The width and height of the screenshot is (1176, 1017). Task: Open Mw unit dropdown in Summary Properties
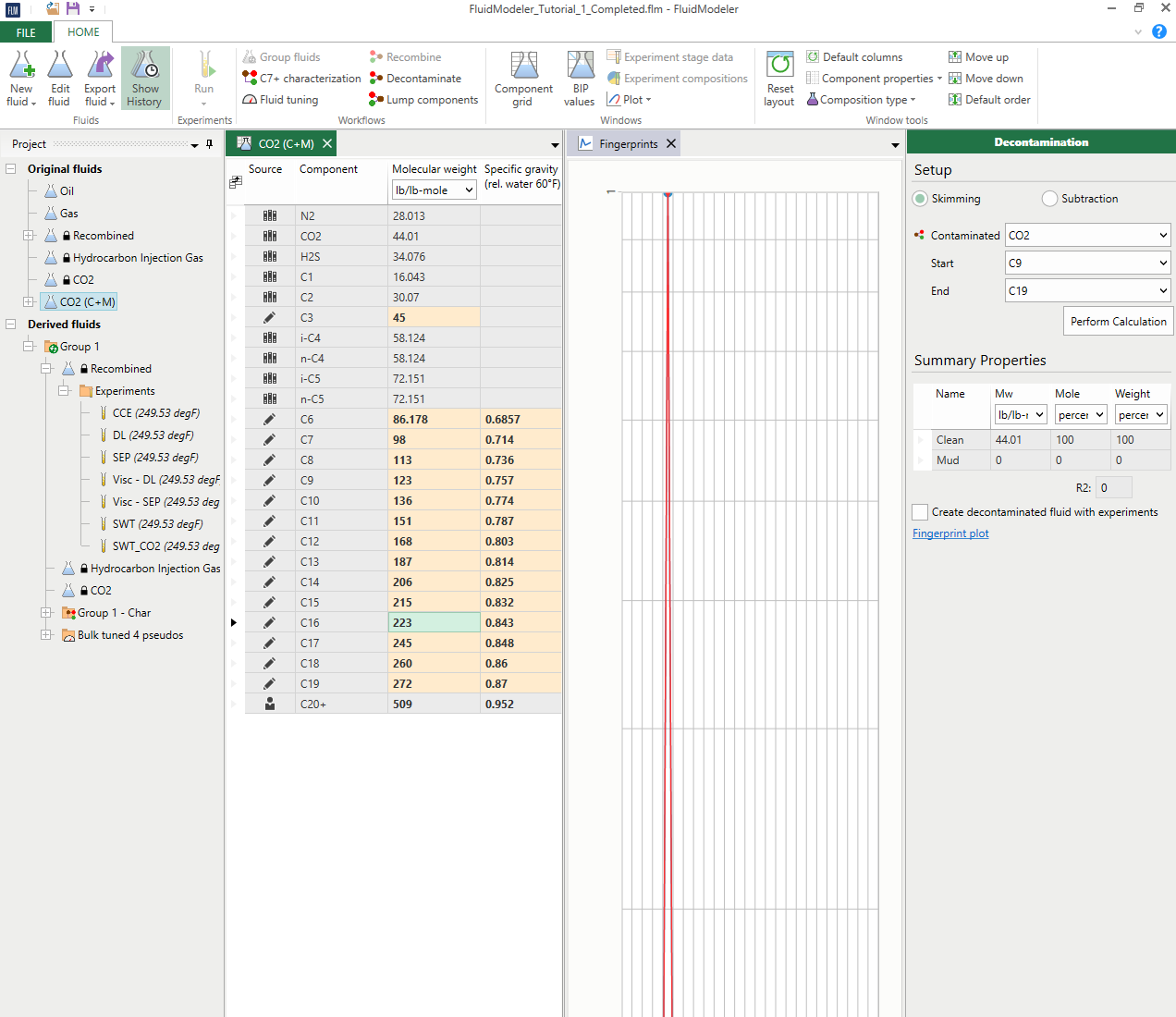1021,415
